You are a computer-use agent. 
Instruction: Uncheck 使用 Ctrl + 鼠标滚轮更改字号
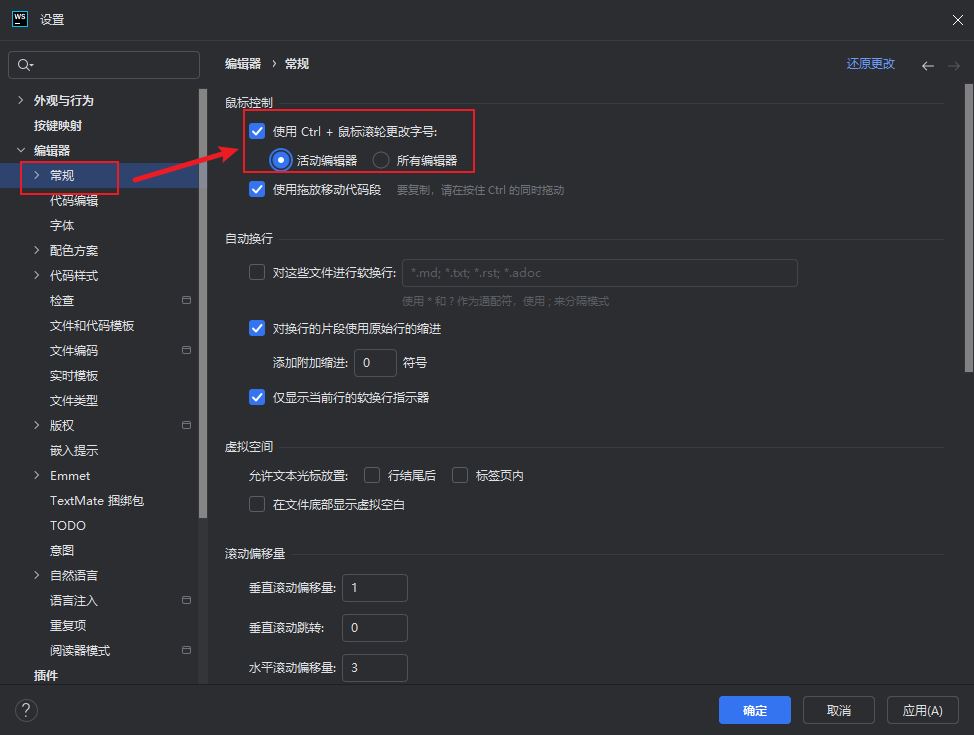click(x=257, y=131)
